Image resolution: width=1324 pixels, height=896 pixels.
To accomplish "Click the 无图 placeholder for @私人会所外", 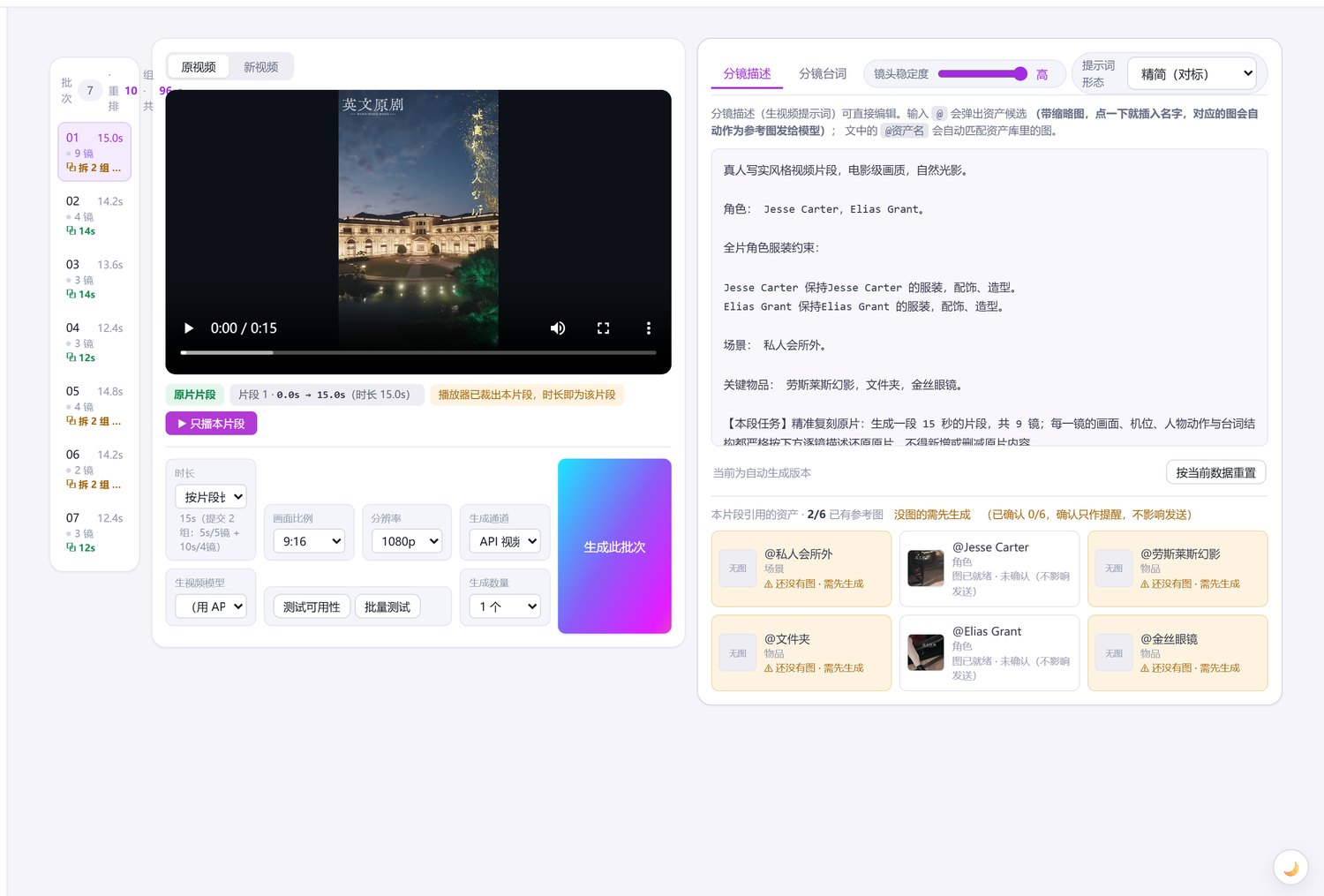I will coord(738,568).
